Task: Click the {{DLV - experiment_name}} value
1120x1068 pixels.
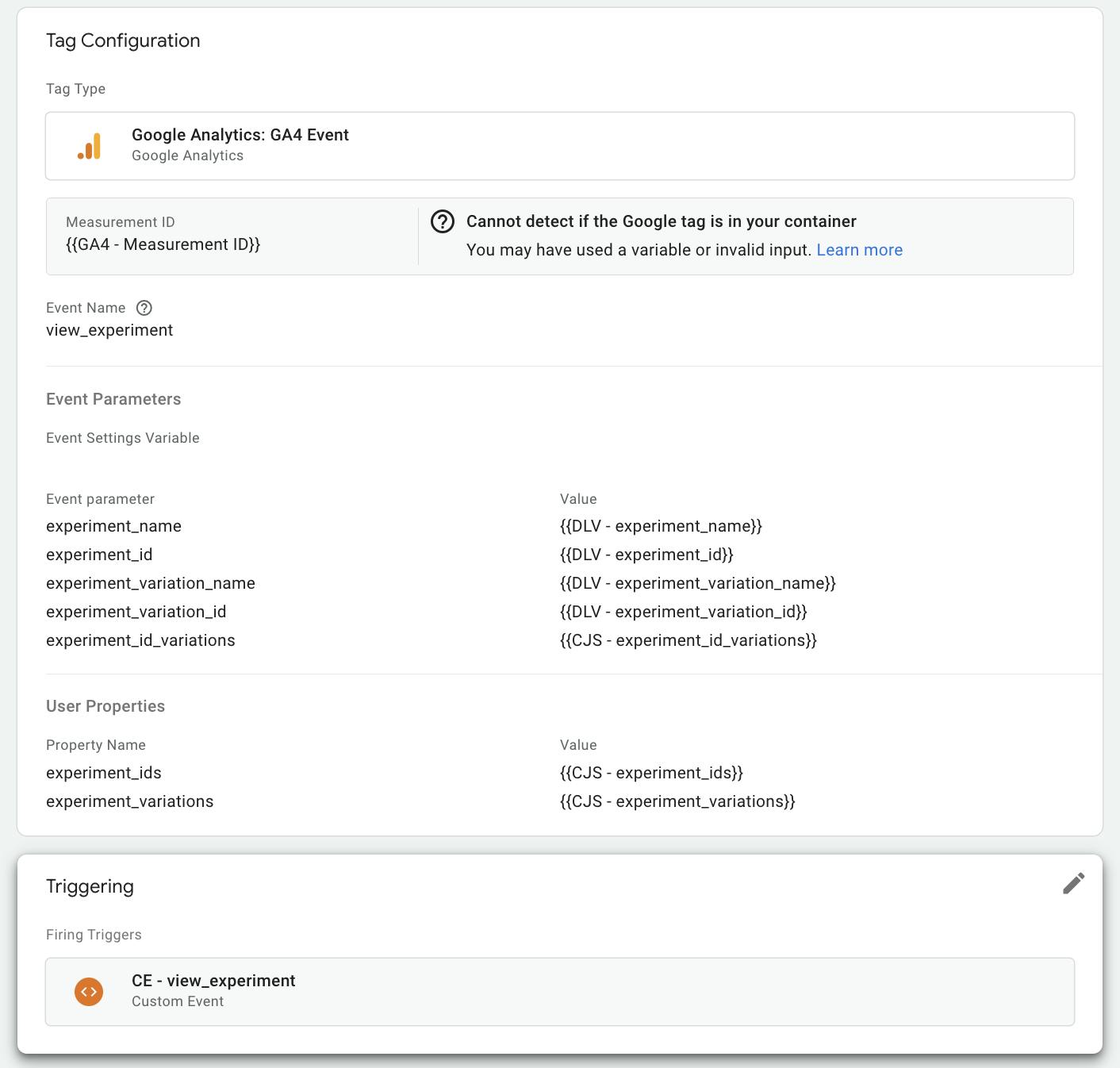Action: pos(661,526)
